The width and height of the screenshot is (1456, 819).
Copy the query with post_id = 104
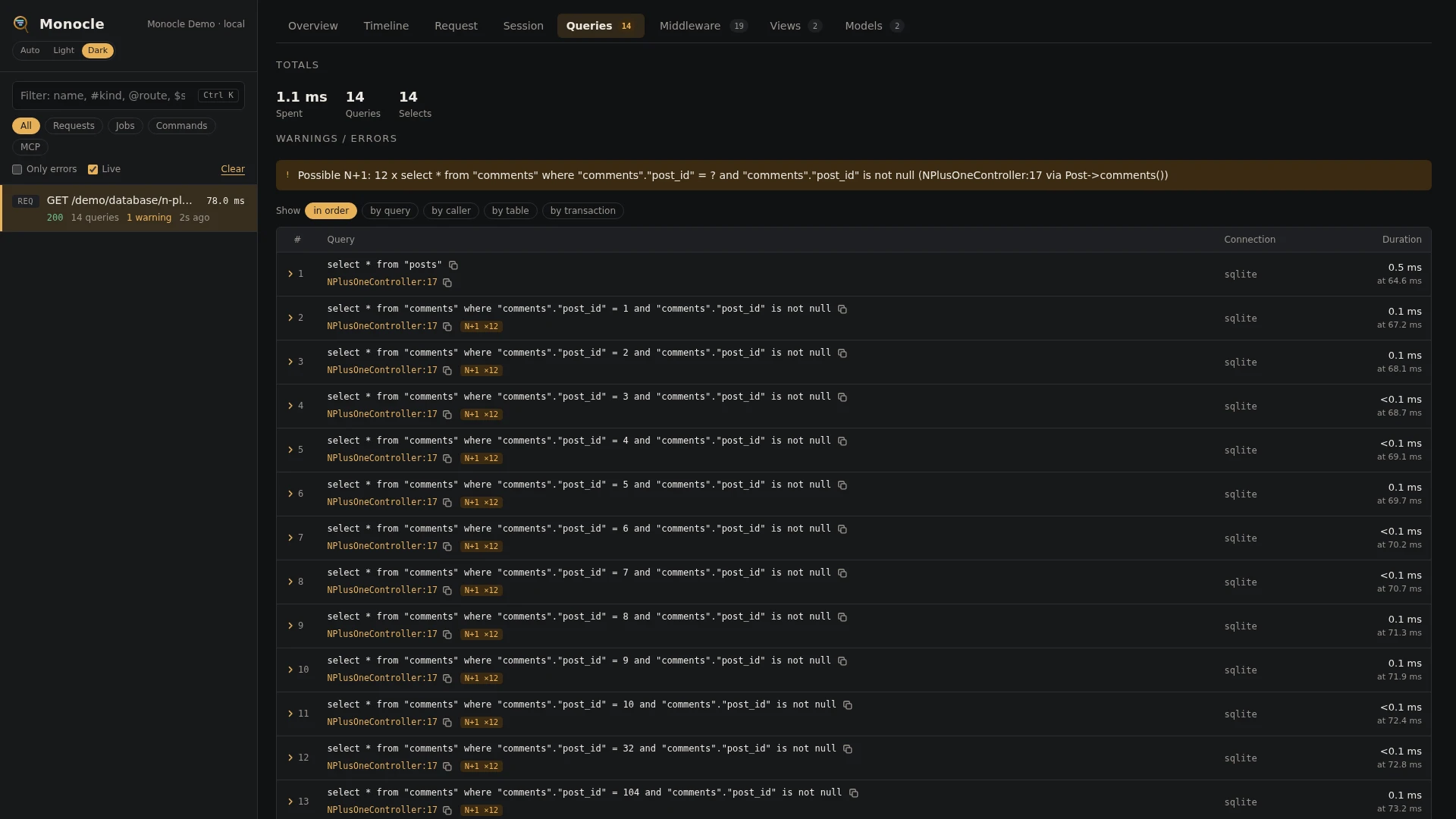[854, 793]
